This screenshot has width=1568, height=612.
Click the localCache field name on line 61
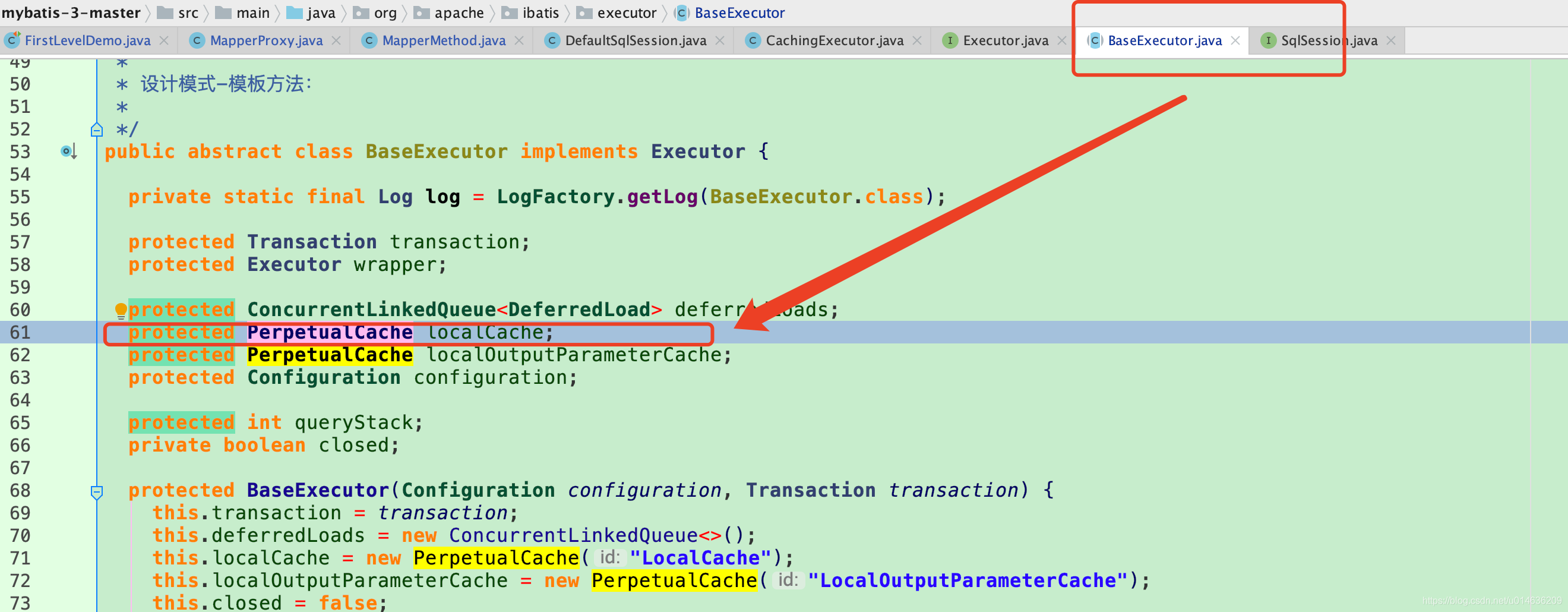485,333
